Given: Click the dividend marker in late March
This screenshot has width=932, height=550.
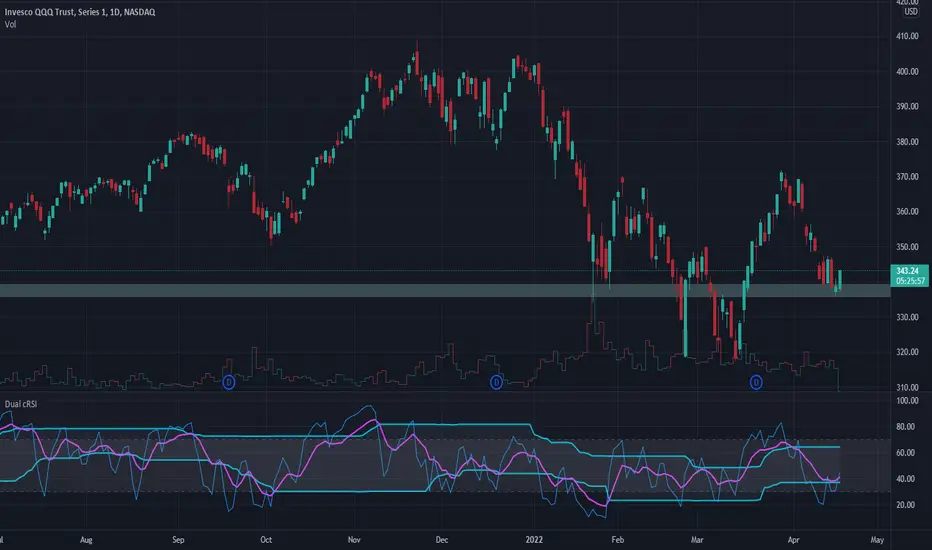Looking at the screenshot, I should 756,382.
